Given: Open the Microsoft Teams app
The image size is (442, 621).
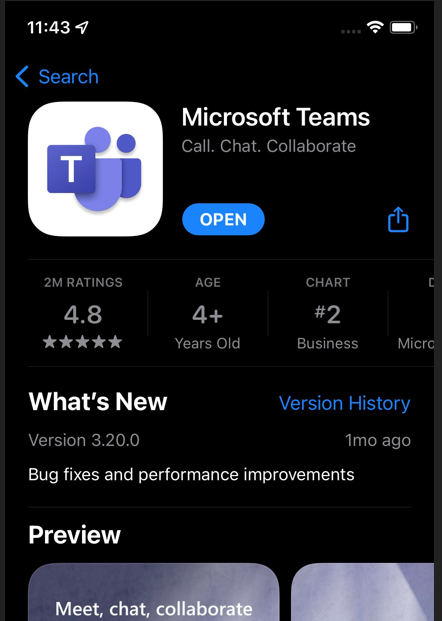Looking at the screenshot, I should [x=223, y=219].
